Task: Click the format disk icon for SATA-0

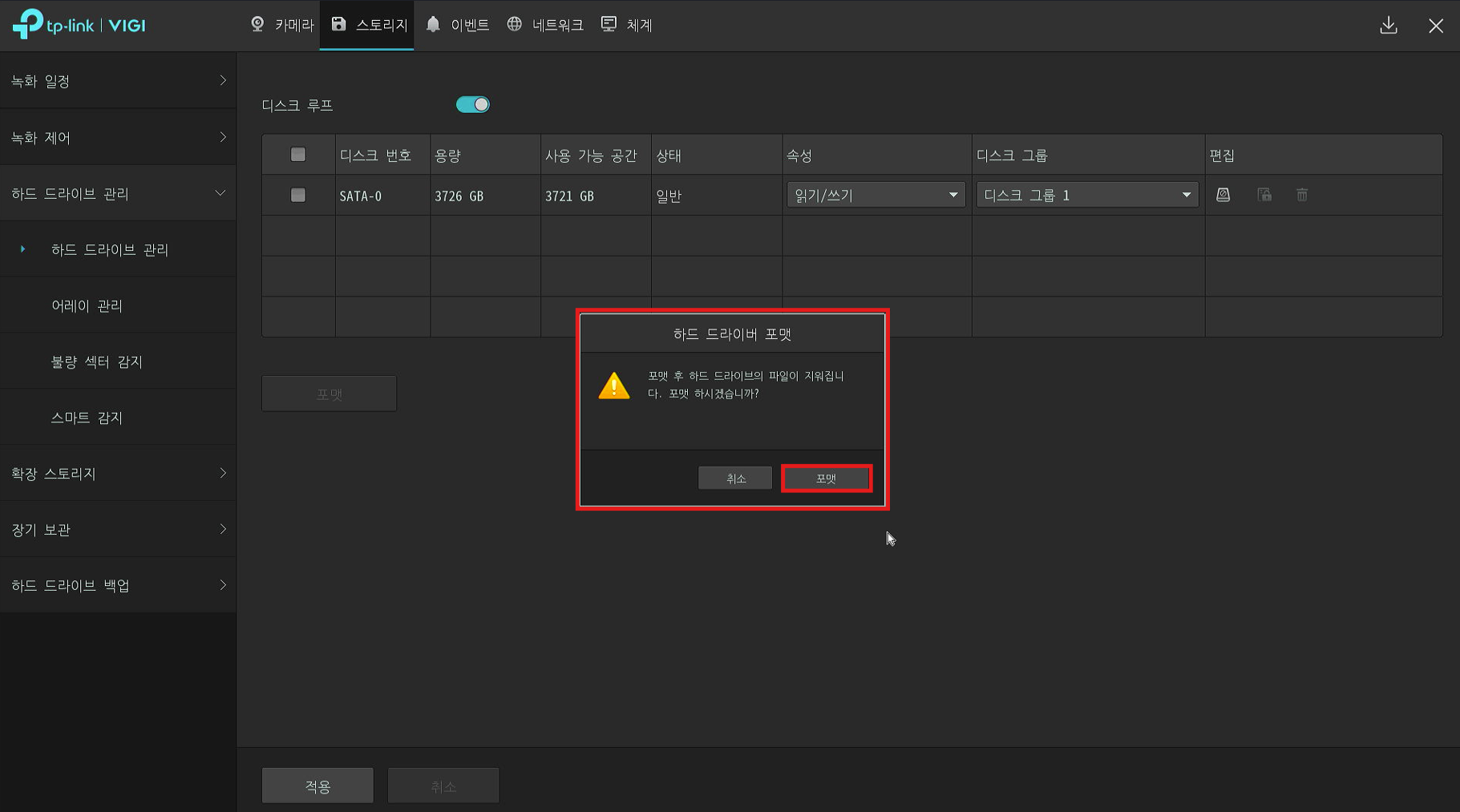Action: [x=1223, y=195]
